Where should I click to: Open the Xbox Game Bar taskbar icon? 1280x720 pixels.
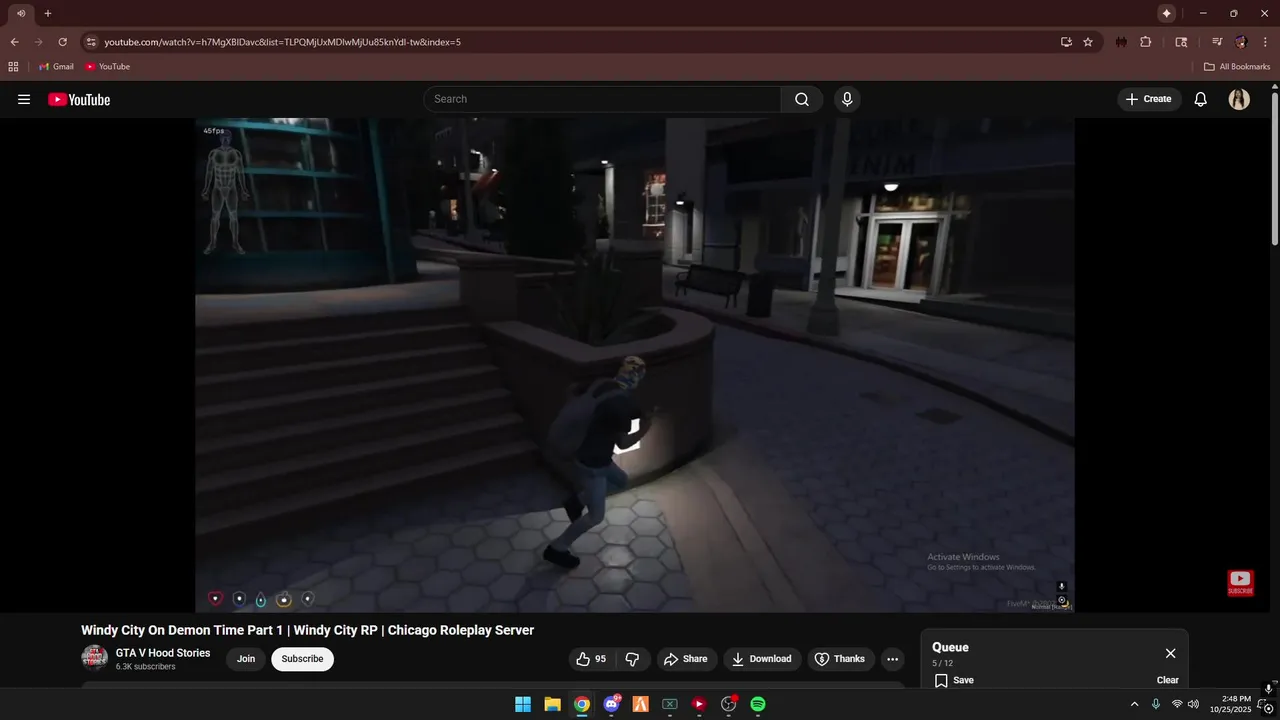(670, 704)
